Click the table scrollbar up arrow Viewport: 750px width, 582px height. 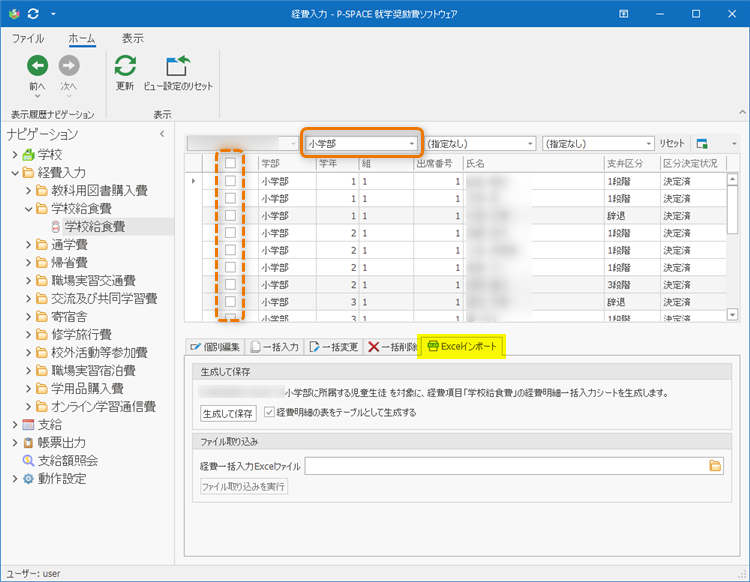(x=732, y=179)
